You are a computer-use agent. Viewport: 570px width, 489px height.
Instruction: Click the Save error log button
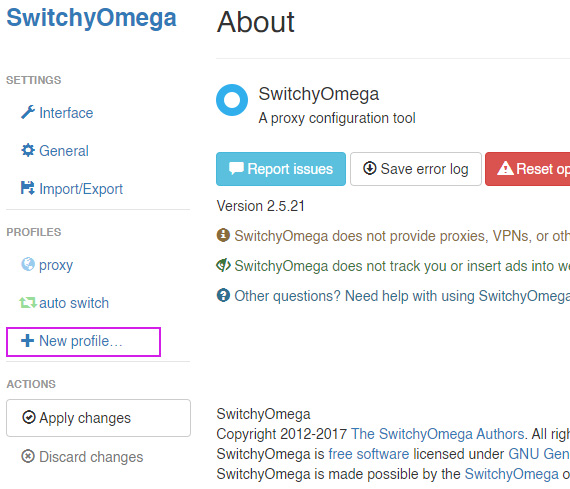[x=416, y=169]
